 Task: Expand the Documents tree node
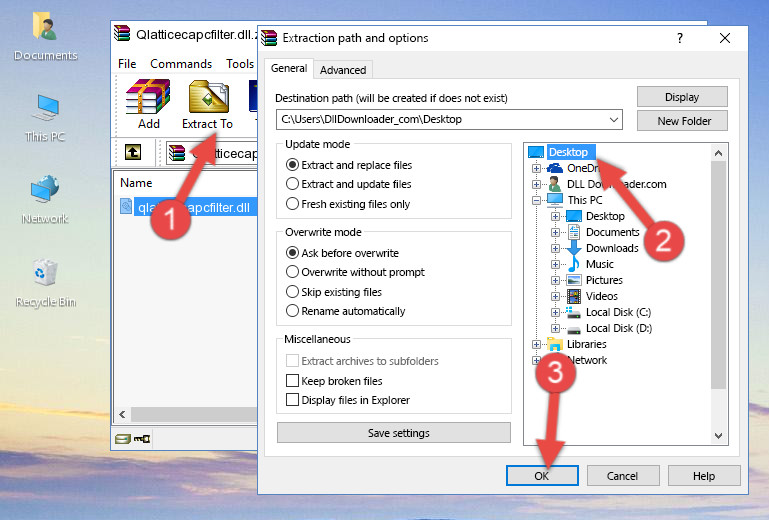pos(555,233)
